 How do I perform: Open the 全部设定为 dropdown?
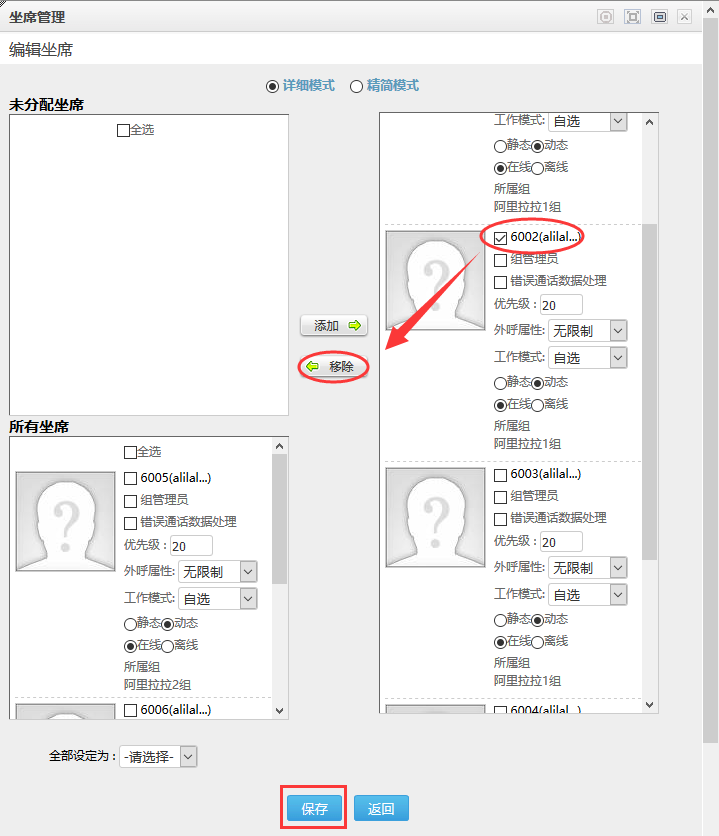[159, 757]
